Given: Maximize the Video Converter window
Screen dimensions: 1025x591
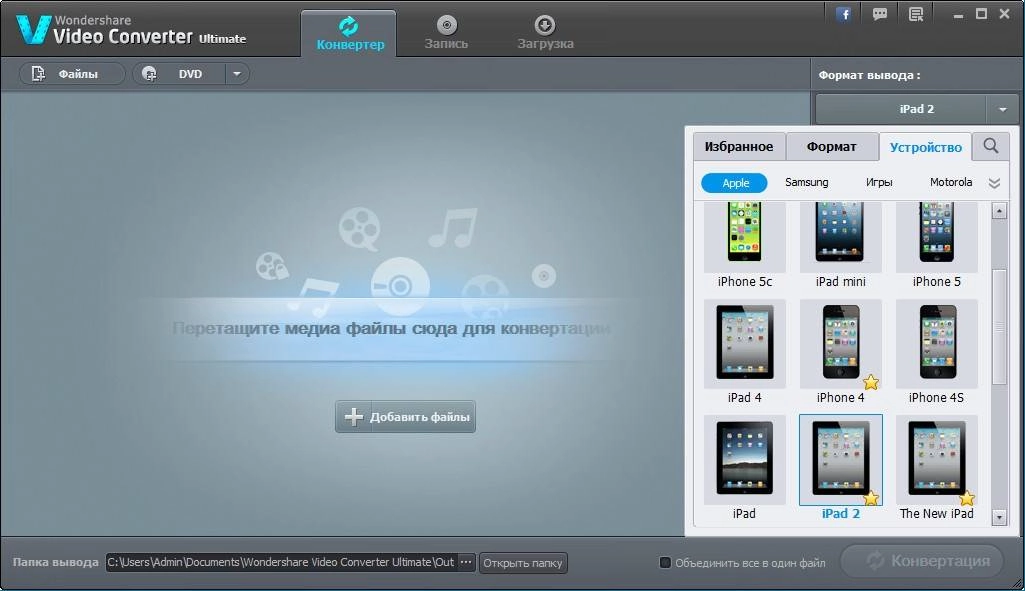Looking at the screenshot, I should 981,14.
